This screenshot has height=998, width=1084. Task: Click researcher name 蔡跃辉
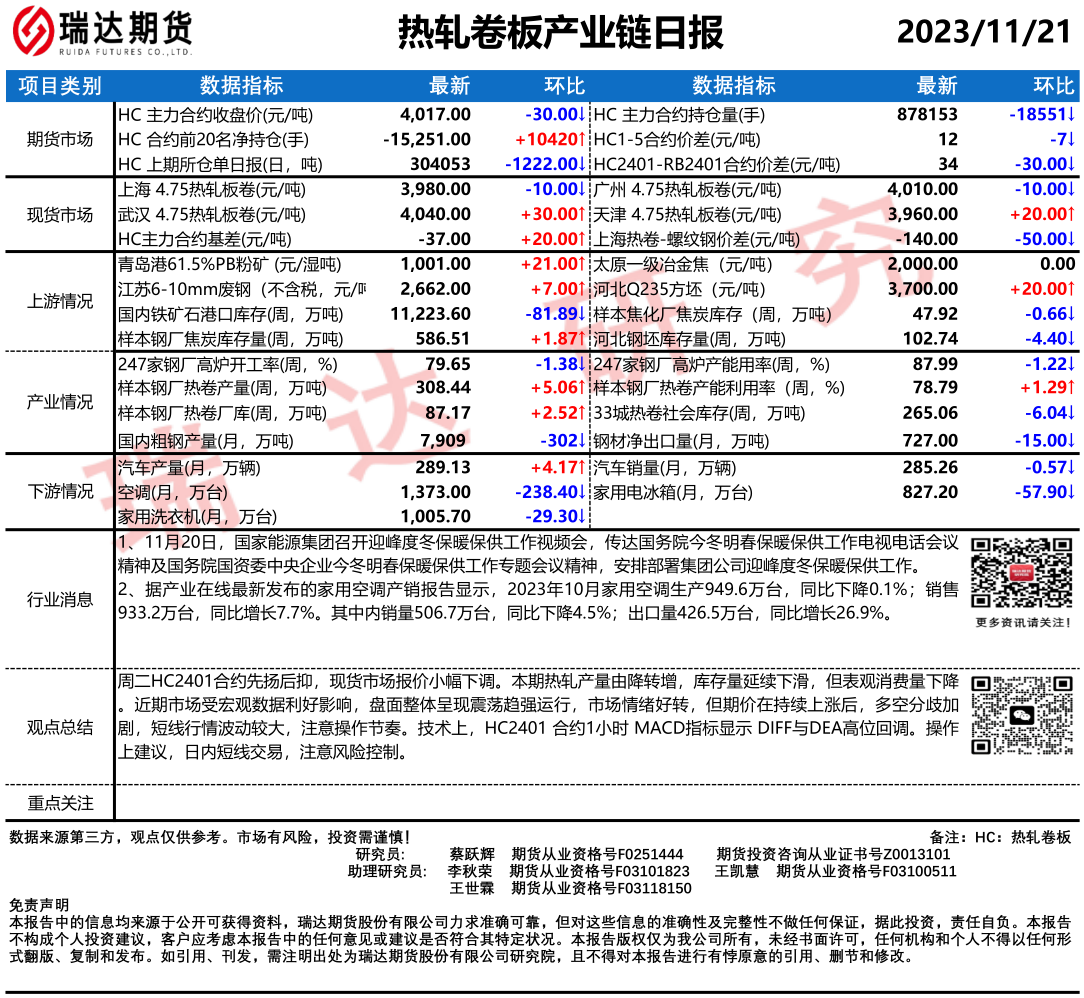(x=472, y=854)
